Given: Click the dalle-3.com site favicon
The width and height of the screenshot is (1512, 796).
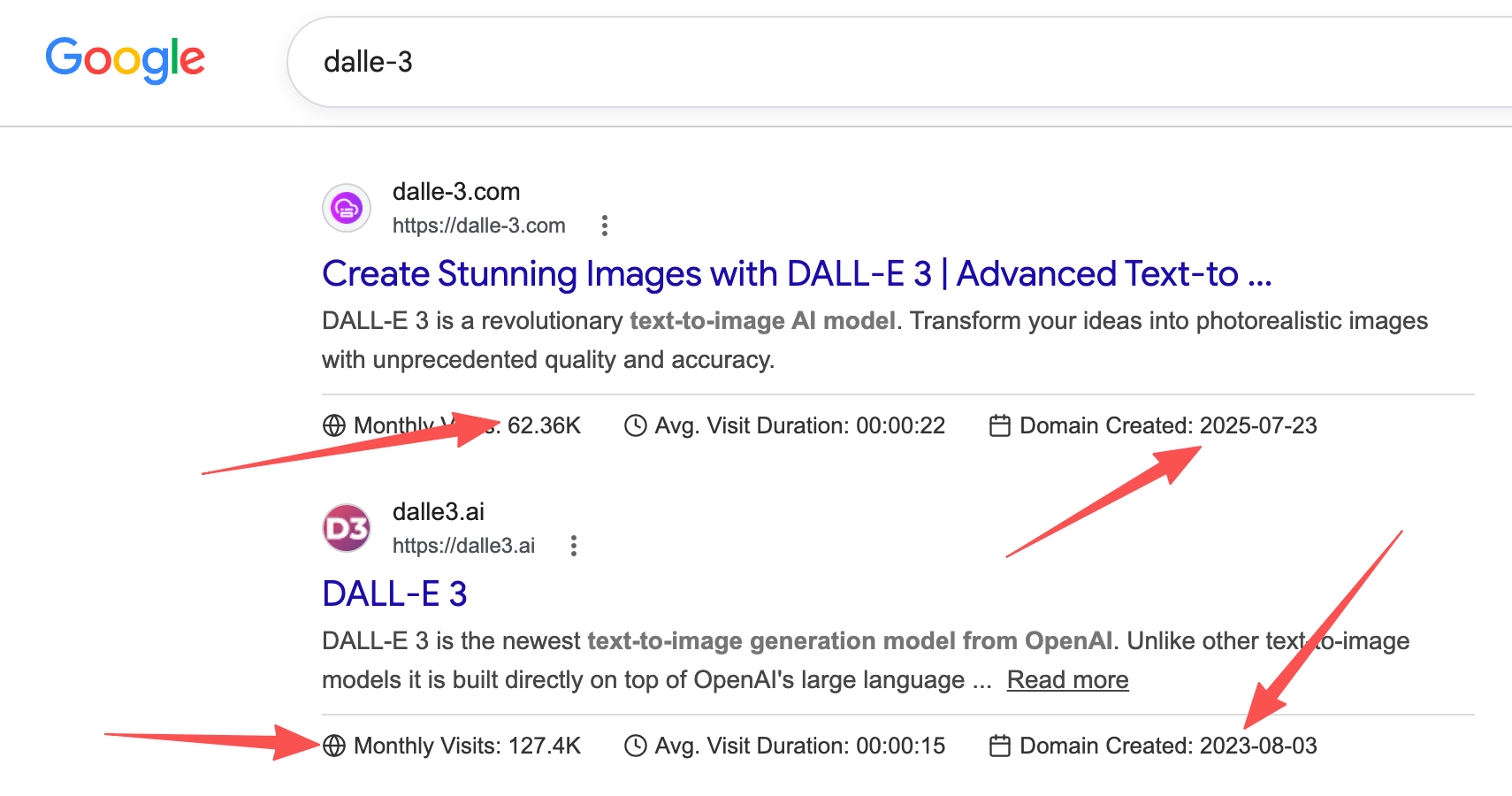Looking at the screenshot, I should click(x=347, y=209).
